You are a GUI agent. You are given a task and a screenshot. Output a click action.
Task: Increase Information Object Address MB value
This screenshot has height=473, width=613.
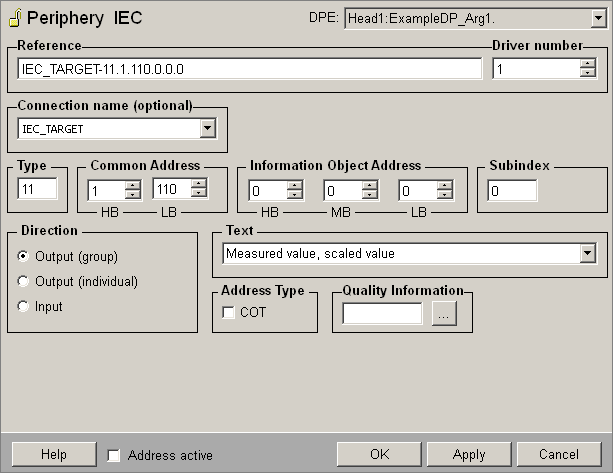tap(369, 185)
